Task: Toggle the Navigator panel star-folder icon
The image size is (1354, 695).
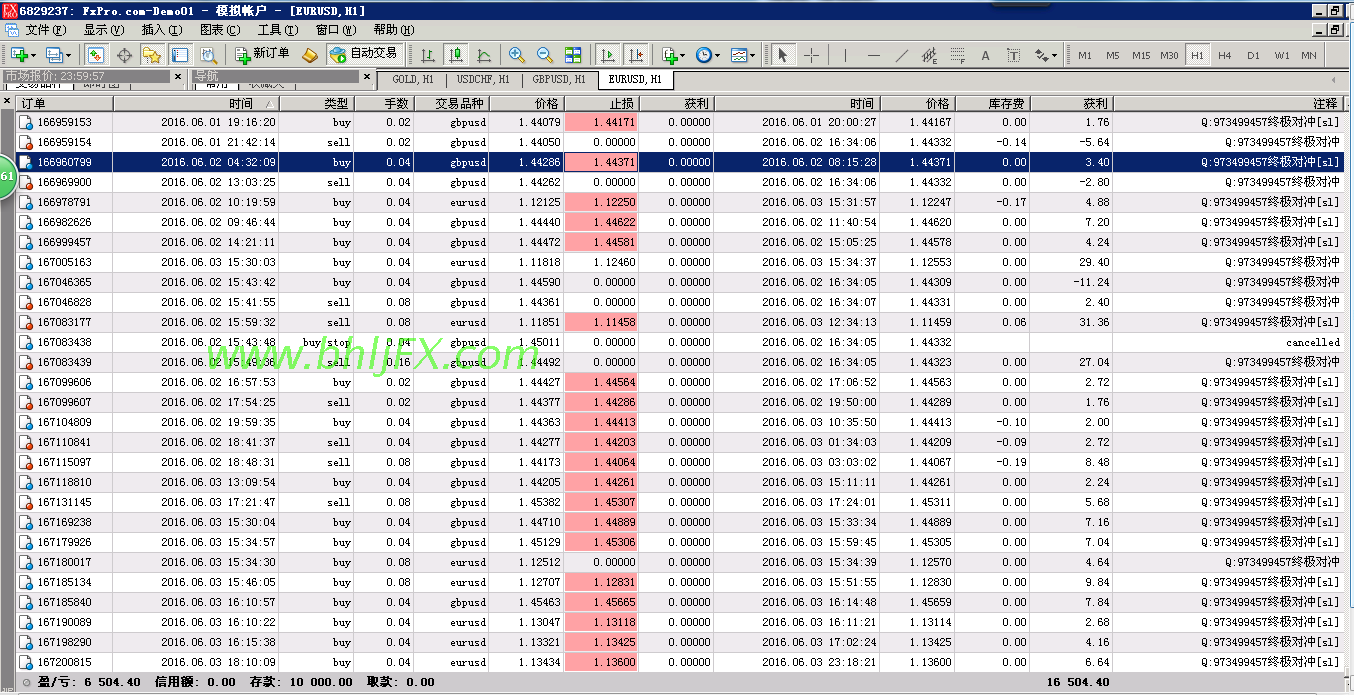Action: pos(152,55)
